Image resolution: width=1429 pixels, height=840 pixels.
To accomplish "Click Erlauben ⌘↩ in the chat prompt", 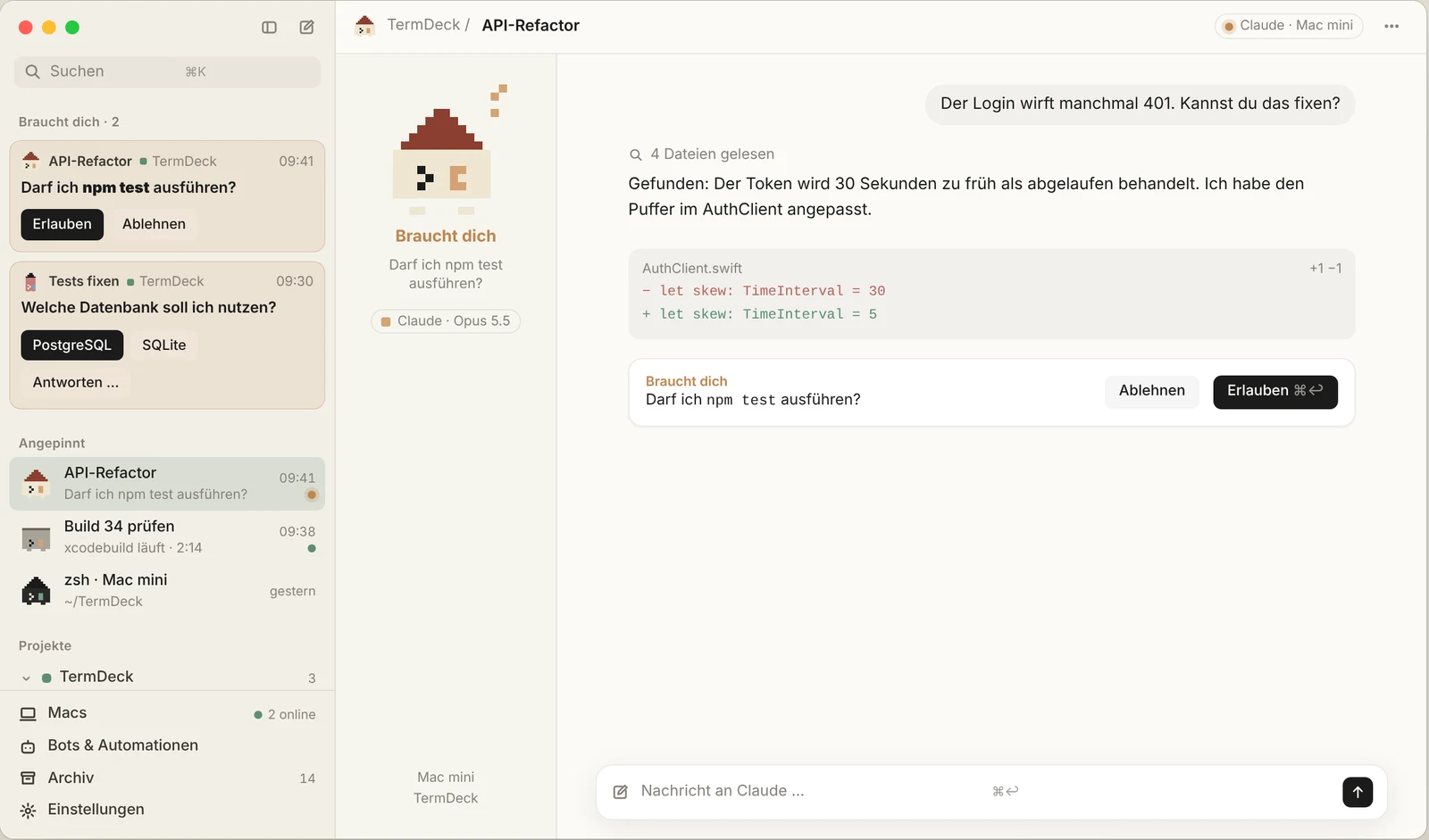I will [1275, 392].
